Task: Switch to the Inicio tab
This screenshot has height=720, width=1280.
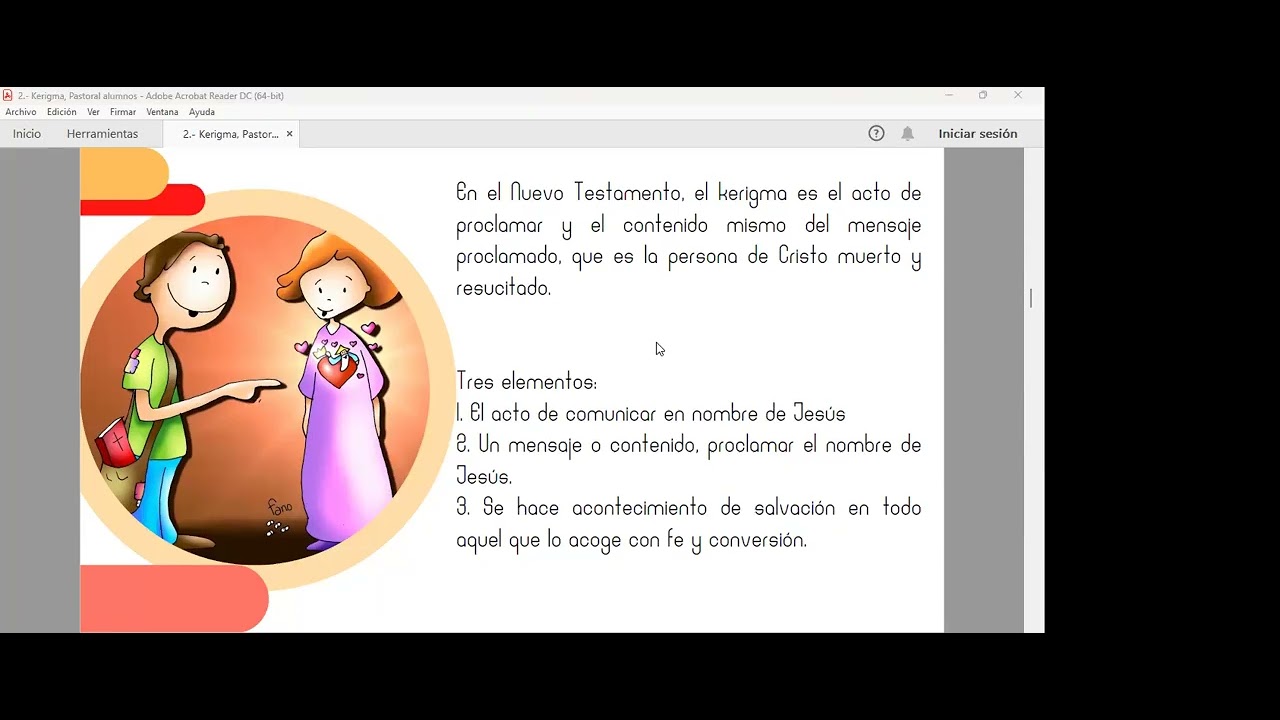Action: coord(27,134)
